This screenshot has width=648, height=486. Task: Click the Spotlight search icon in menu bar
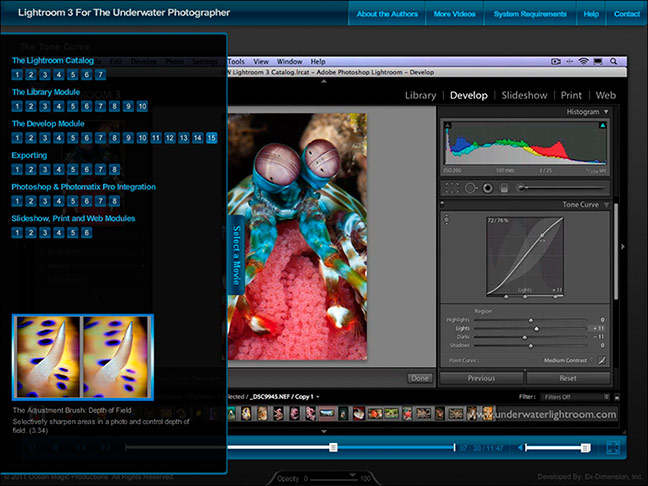point(614,61)
